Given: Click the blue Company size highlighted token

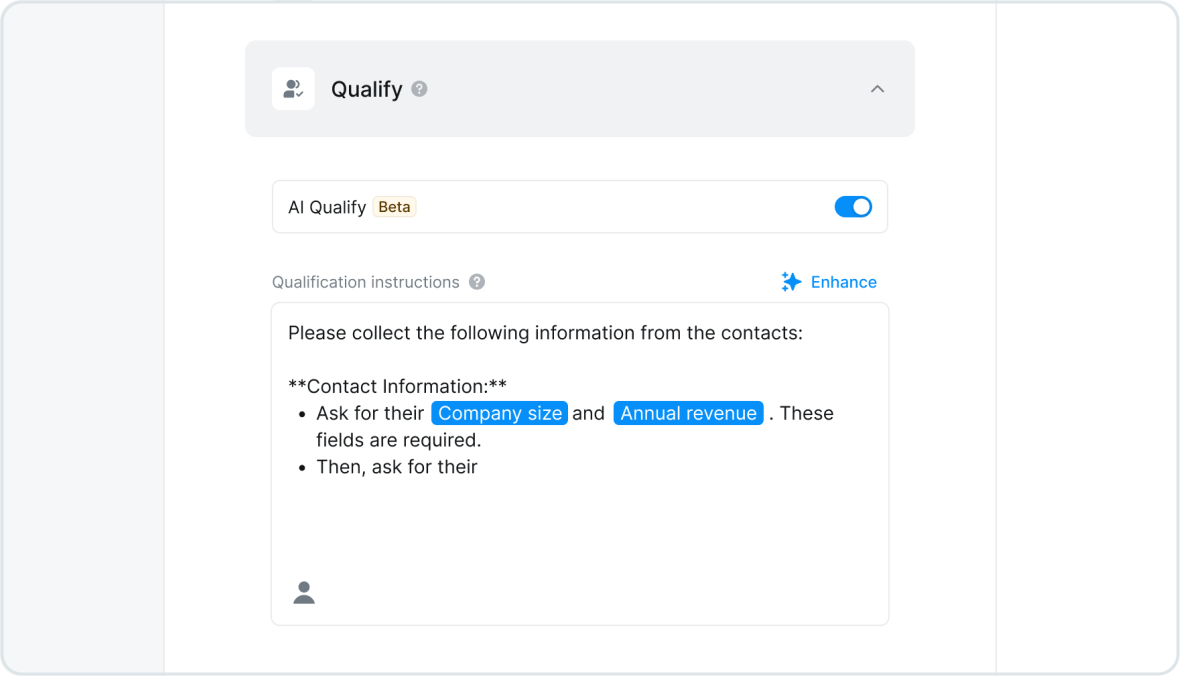Looking at the screenshot, I should (x=499, y=413).
